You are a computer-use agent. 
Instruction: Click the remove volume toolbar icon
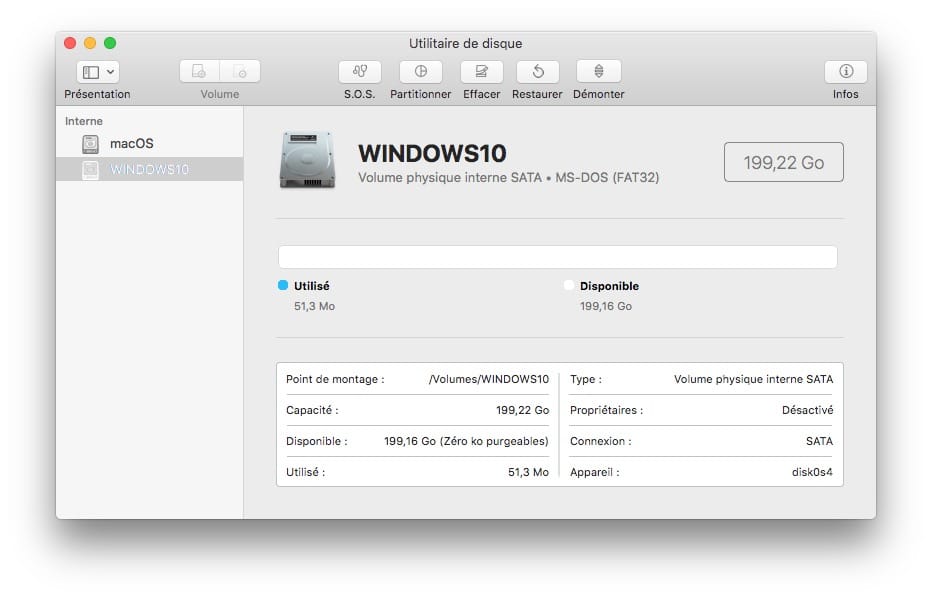tap(240, 72)
